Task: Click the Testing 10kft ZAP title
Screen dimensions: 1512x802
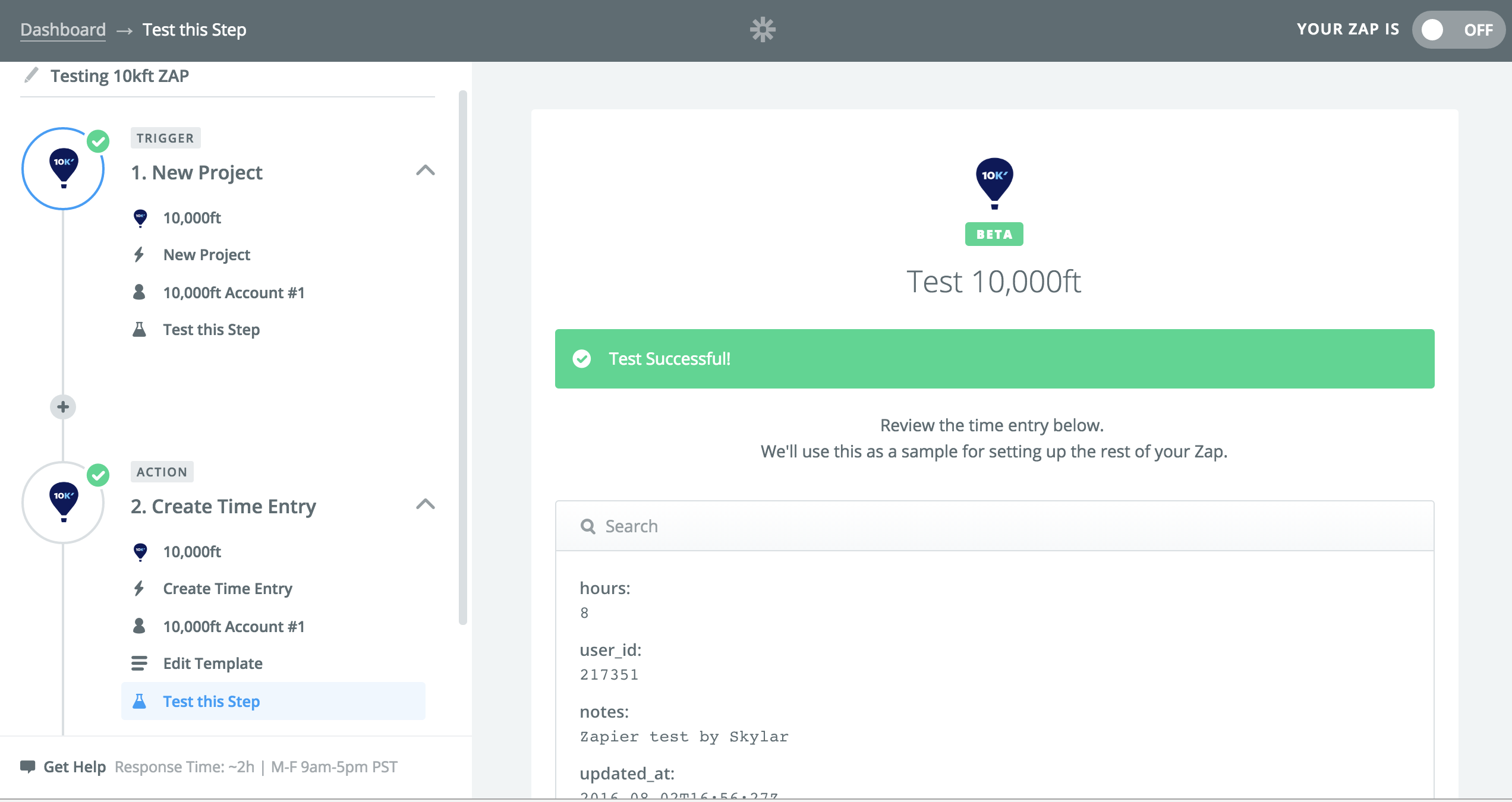Action: 119,76
